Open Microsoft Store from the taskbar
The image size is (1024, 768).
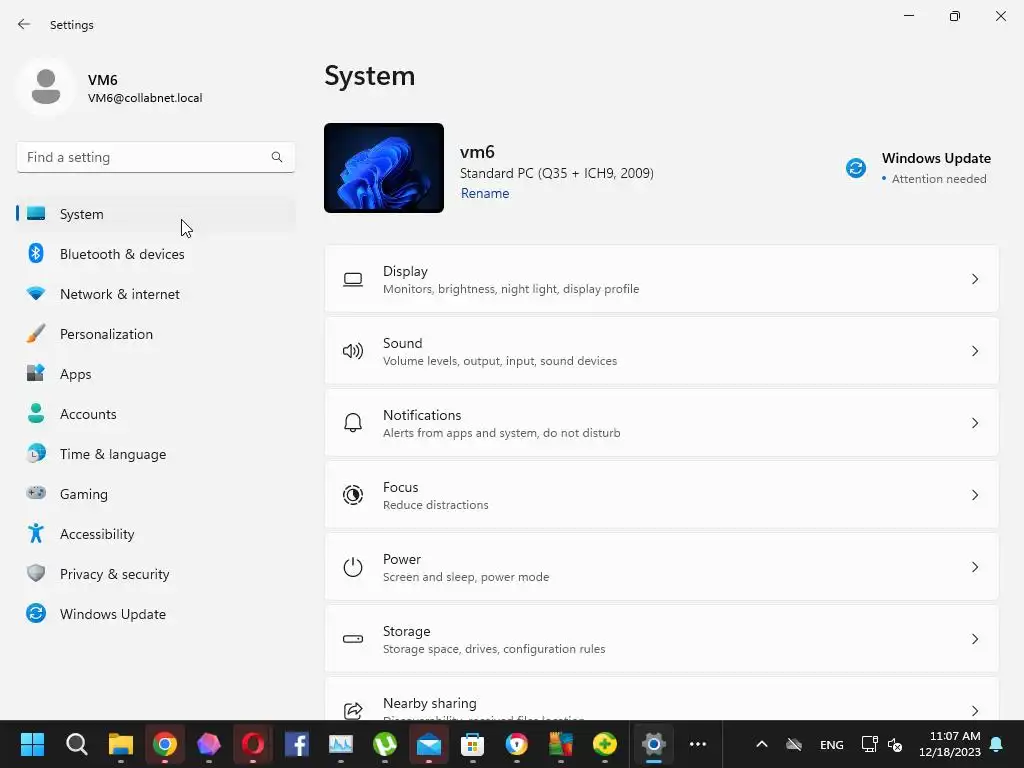click(473, 744)
